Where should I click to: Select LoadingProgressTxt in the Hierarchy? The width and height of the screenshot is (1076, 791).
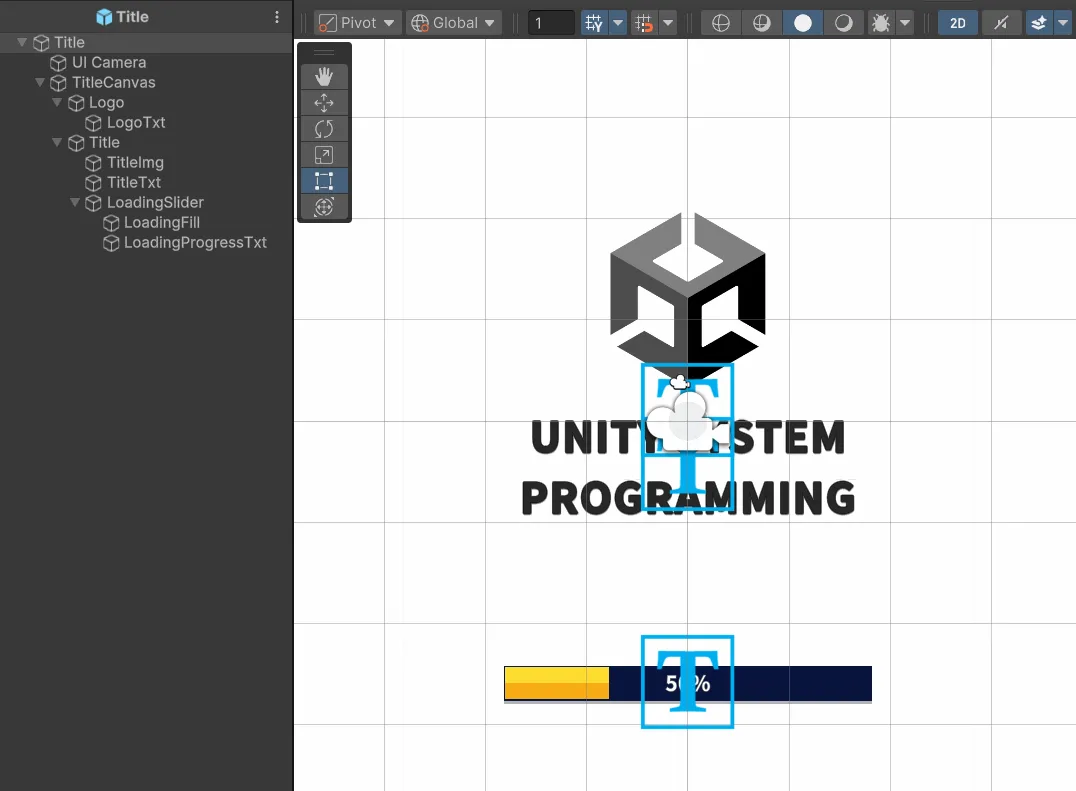(x=146, y=243)
